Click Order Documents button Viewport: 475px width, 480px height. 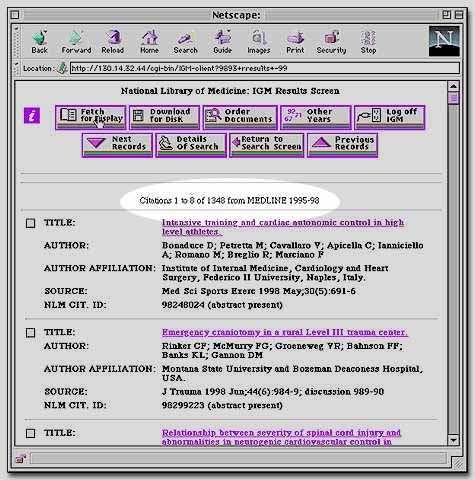pos(240,117)
